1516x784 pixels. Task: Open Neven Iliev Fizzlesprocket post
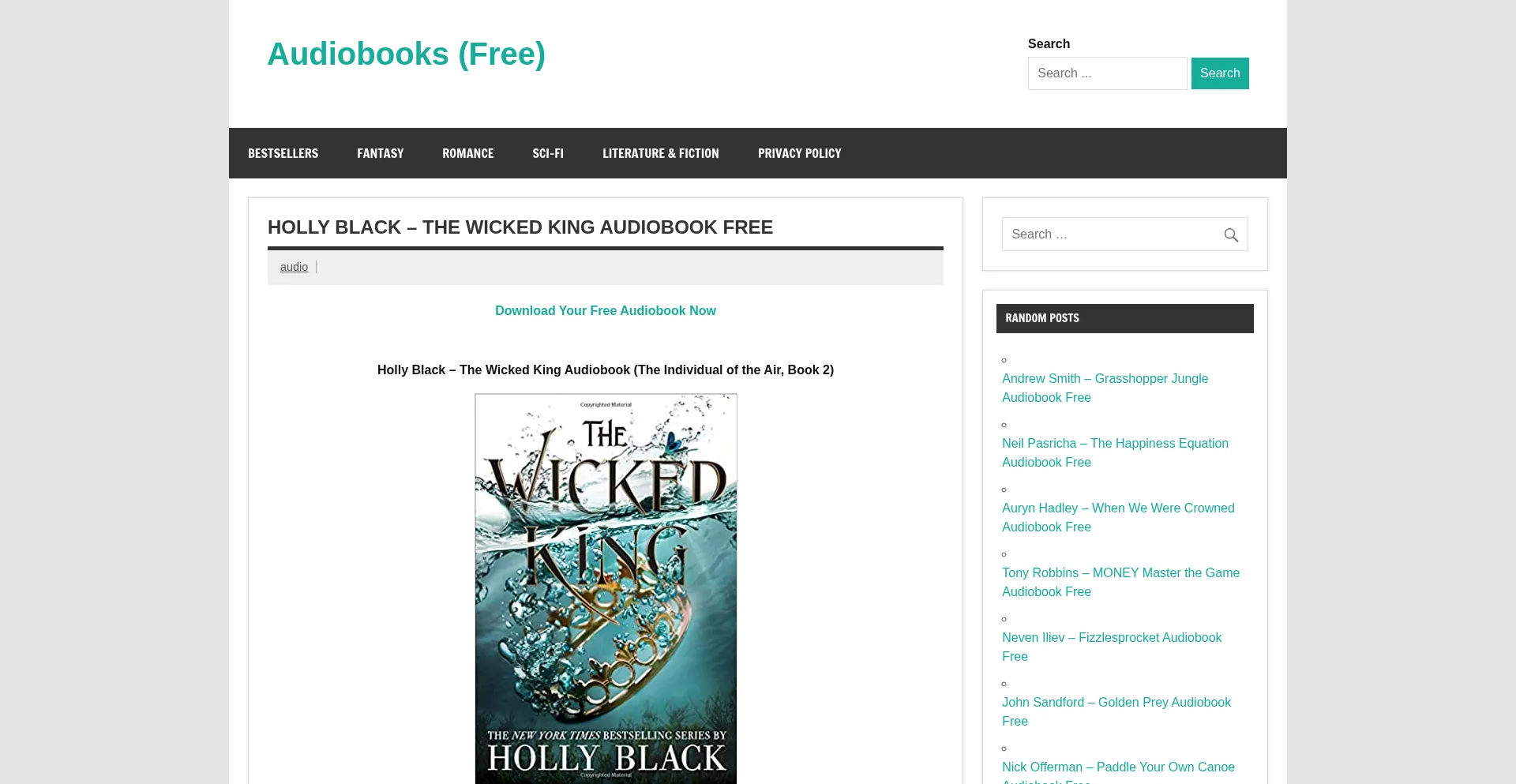point(1112,647)
